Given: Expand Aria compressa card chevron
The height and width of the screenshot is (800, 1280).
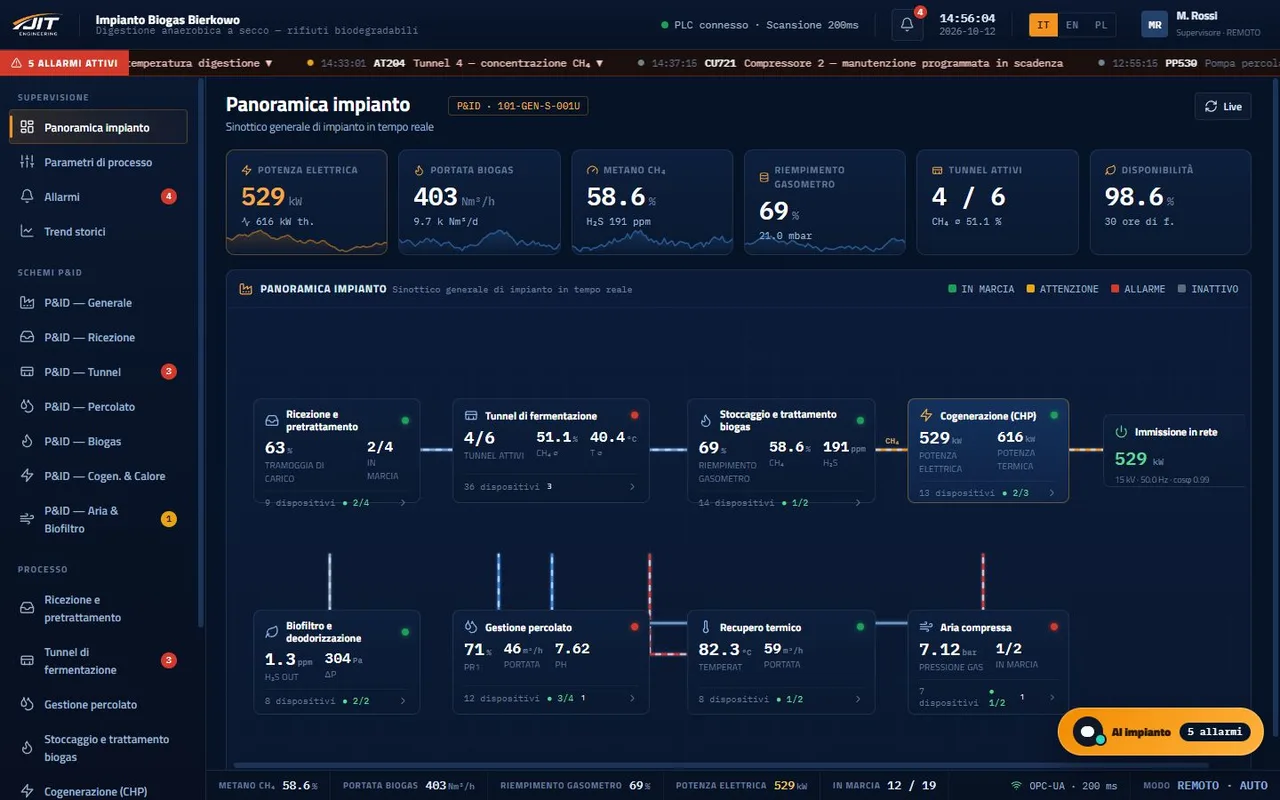Looking at the screenshot, I should click(x=1051, y=697).
